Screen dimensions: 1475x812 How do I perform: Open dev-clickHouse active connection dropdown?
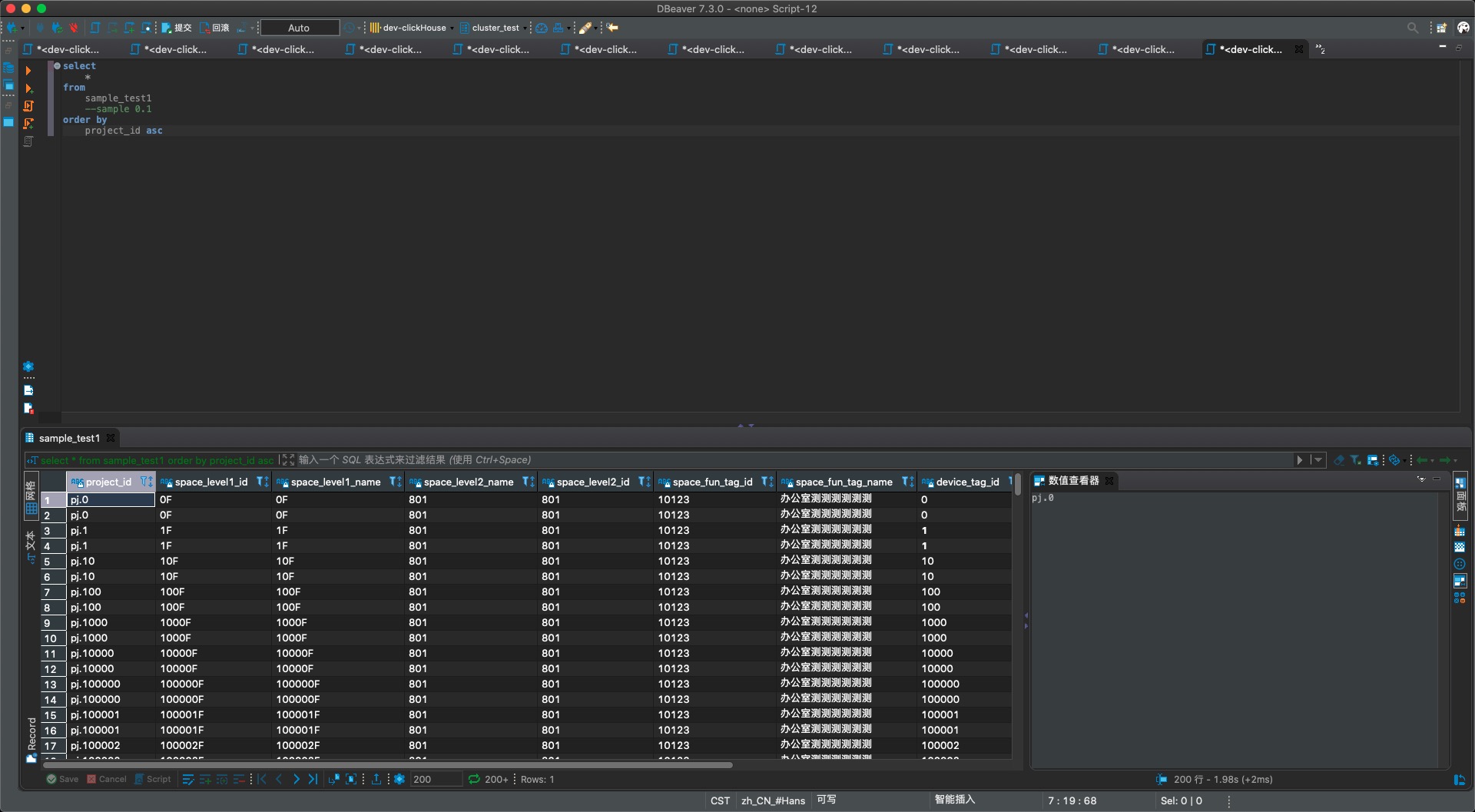[x=412, y=28]
